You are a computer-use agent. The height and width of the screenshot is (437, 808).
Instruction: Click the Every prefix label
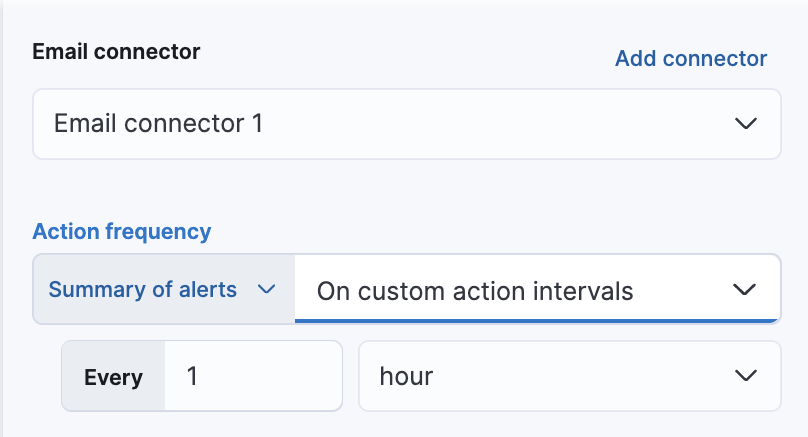coord(113,378)
